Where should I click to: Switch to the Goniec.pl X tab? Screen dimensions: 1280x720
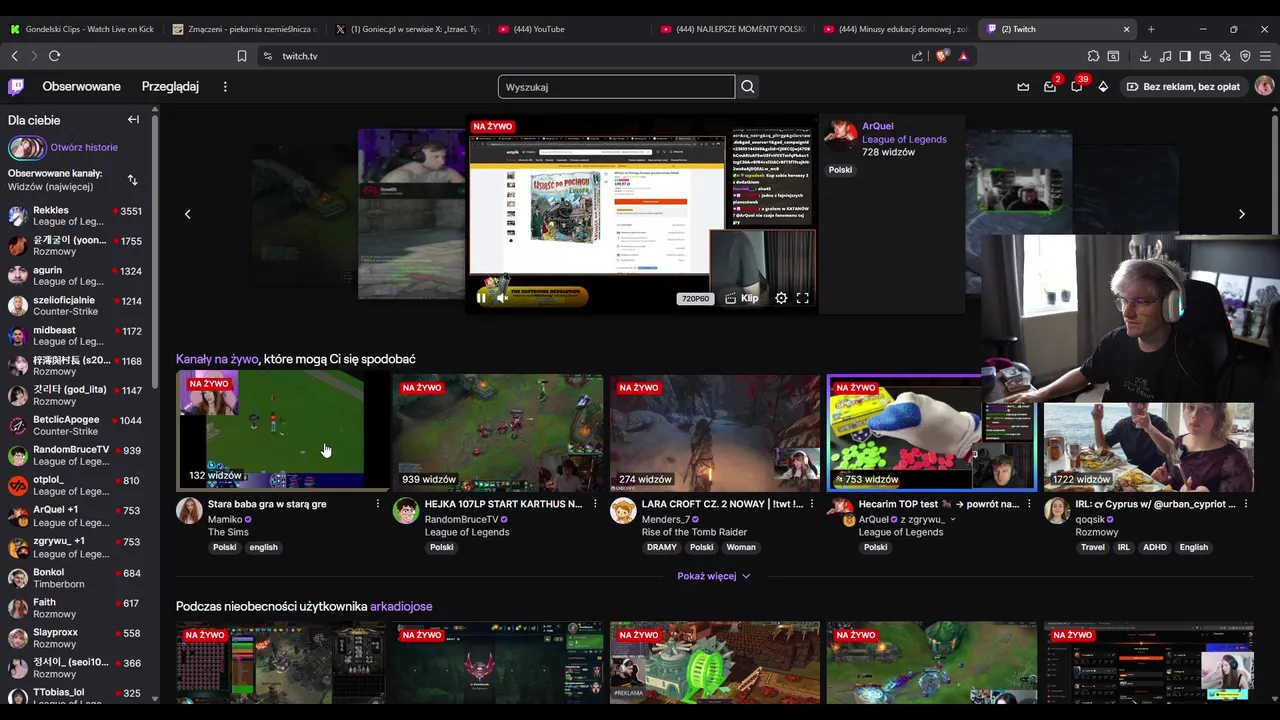click(408, 29)
